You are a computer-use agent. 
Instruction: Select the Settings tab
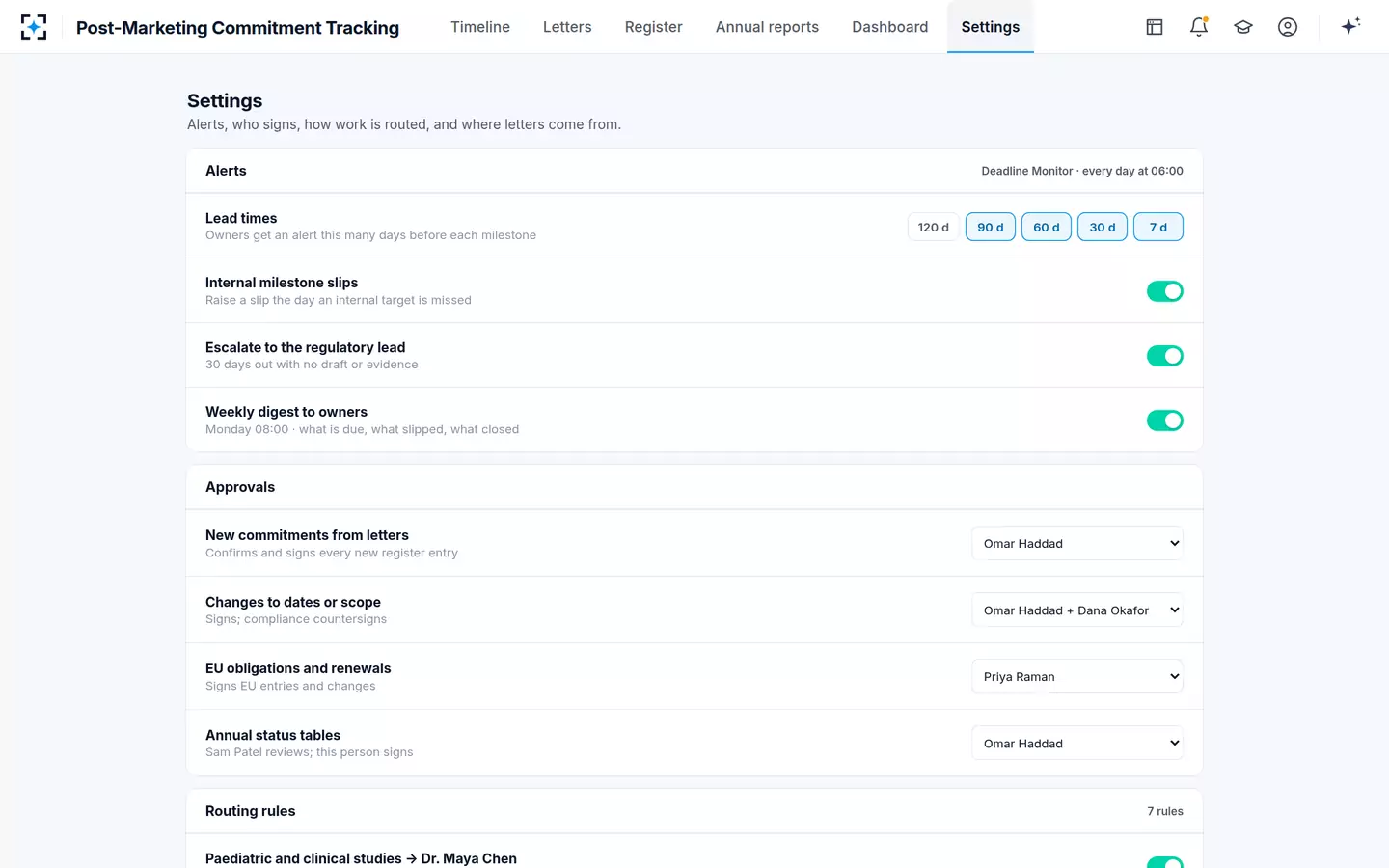[x=991, y=27]
